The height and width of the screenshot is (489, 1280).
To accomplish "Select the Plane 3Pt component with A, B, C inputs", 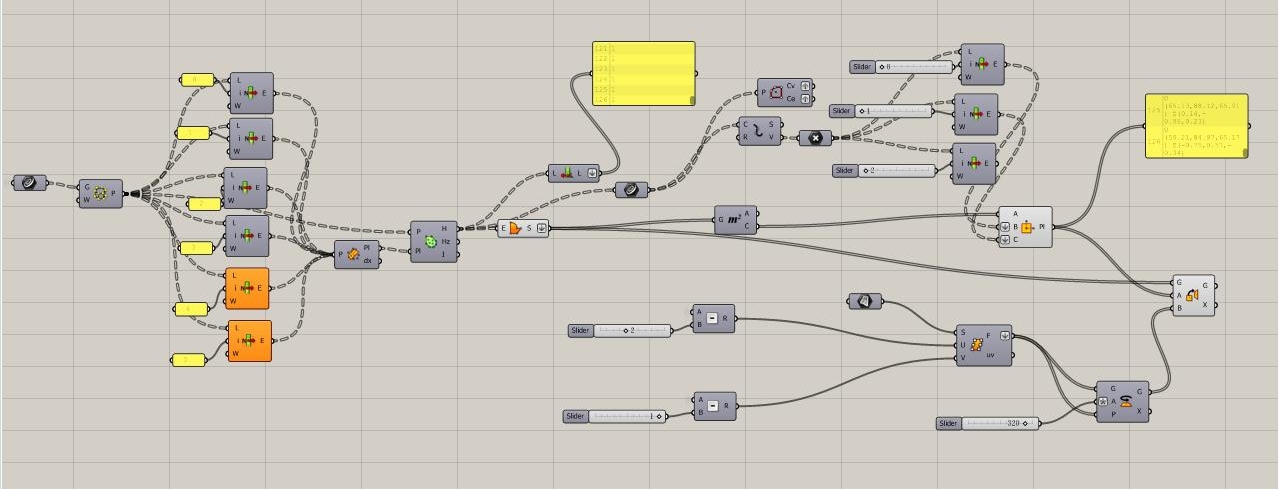I will coord(1025,227).
